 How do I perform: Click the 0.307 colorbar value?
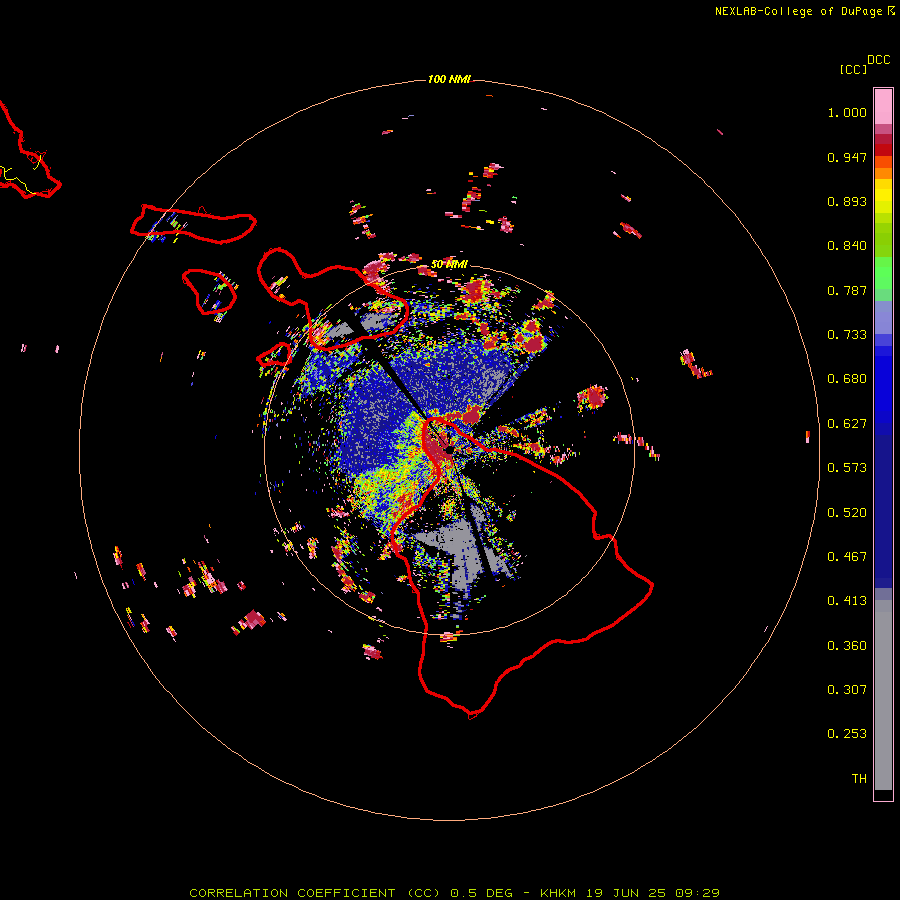[847, 690]
